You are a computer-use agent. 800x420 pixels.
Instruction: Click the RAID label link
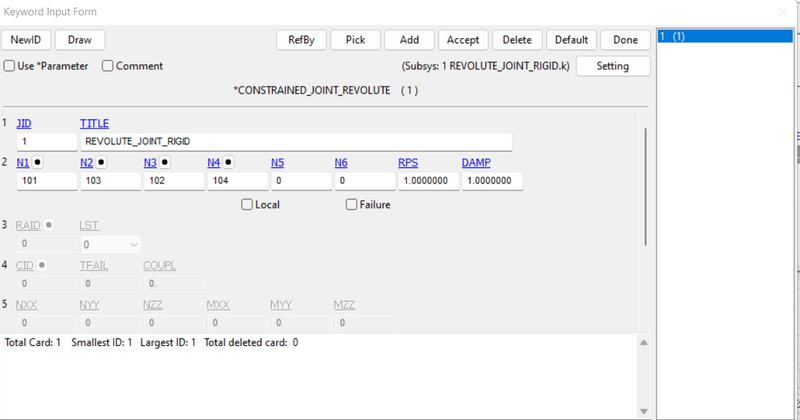click(x=28, y=226)
